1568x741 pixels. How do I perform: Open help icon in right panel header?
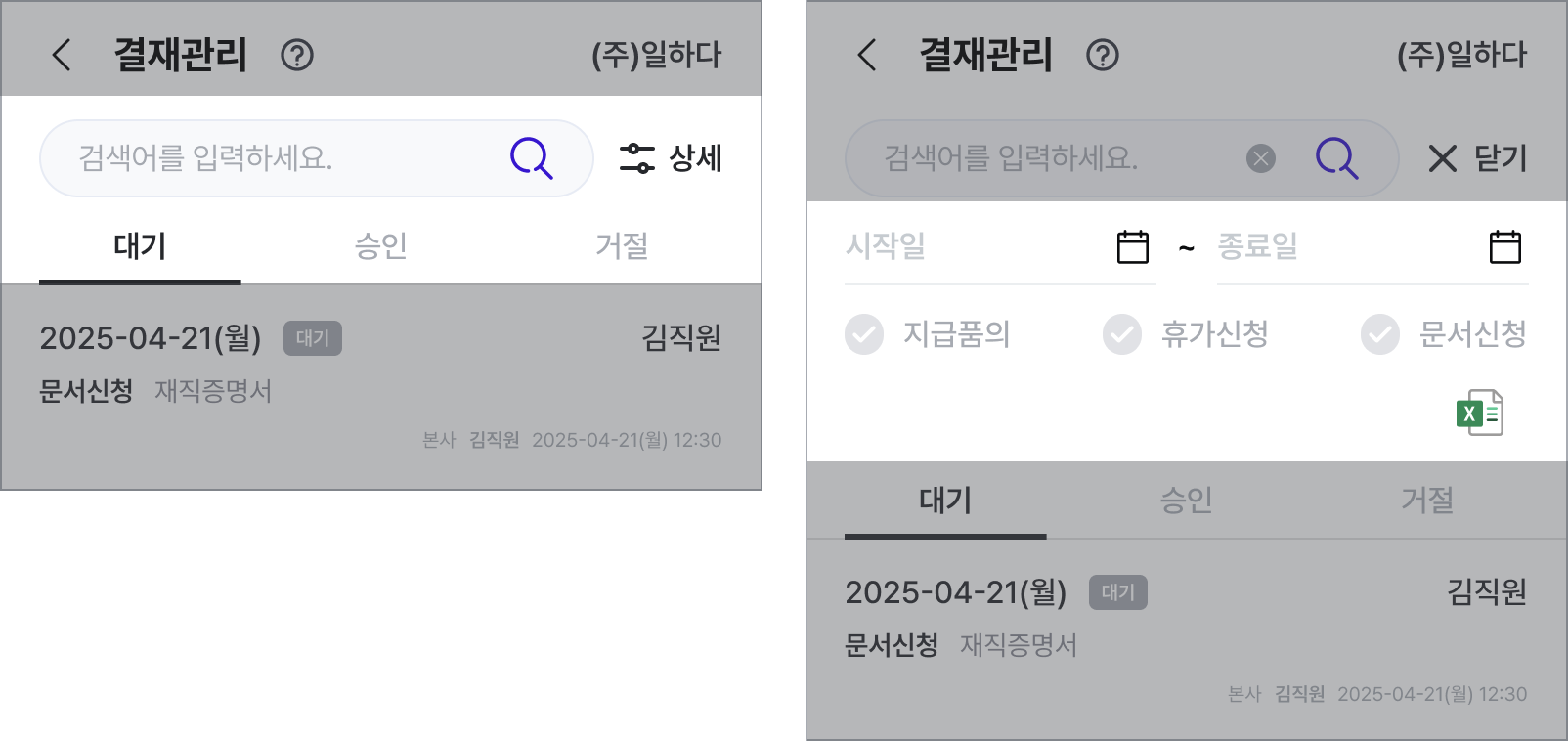(1103, 55)
